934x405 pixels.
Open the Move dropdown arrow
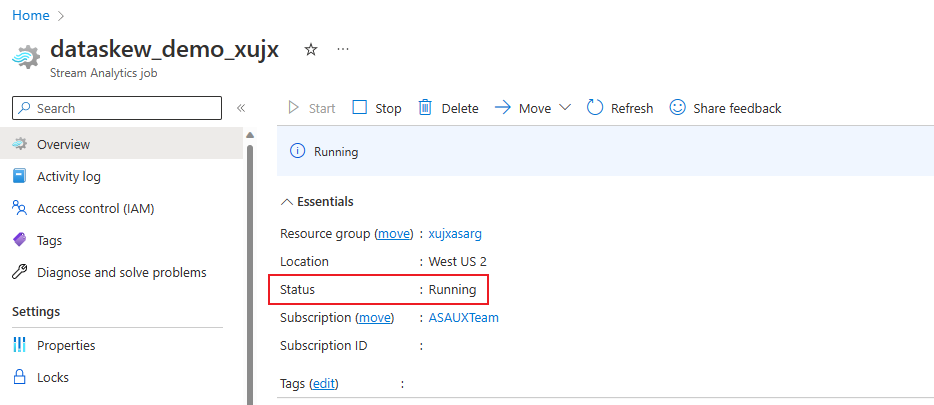565,108
